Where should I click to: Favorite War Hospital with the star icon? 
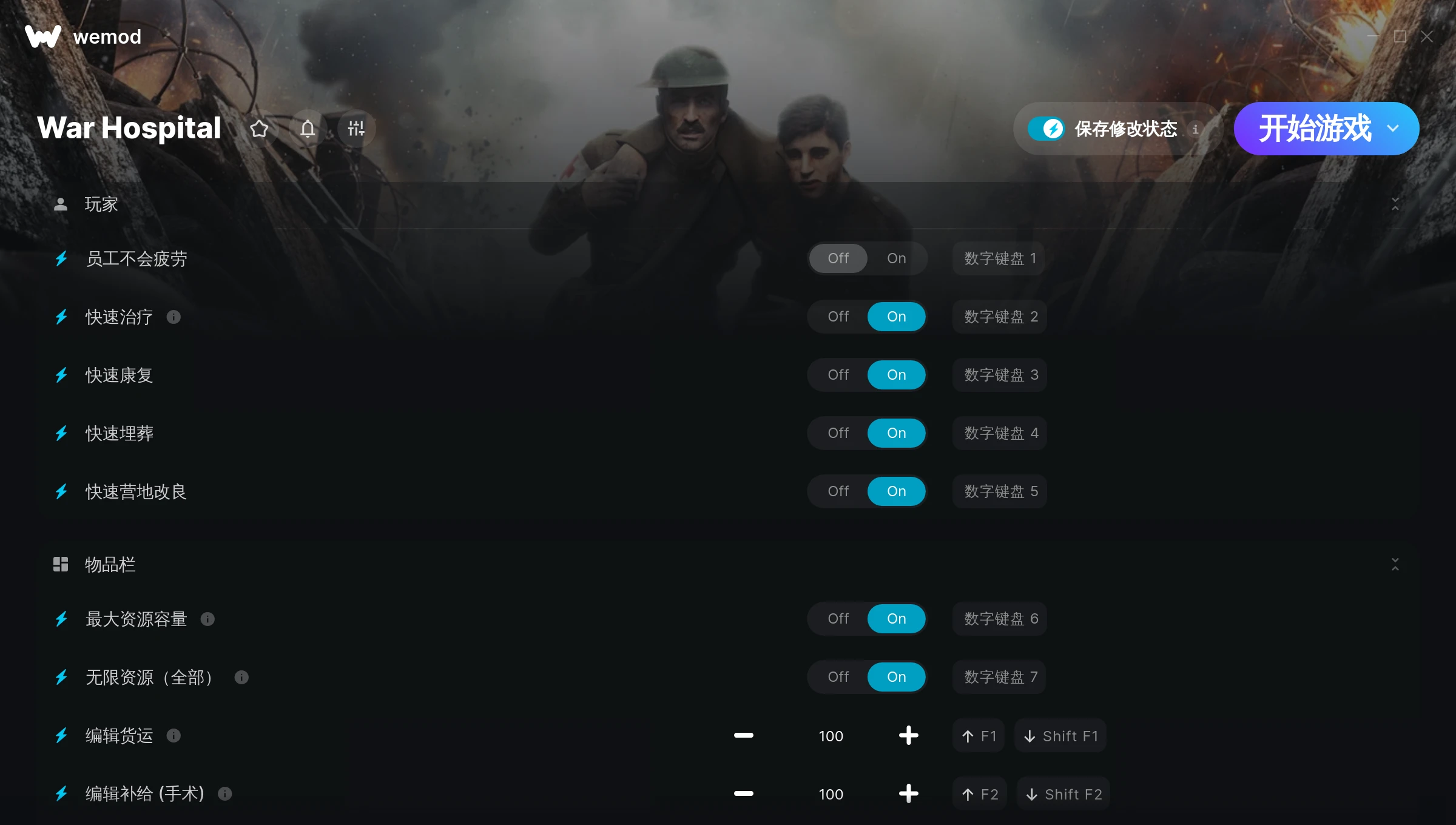coord(259,129)
